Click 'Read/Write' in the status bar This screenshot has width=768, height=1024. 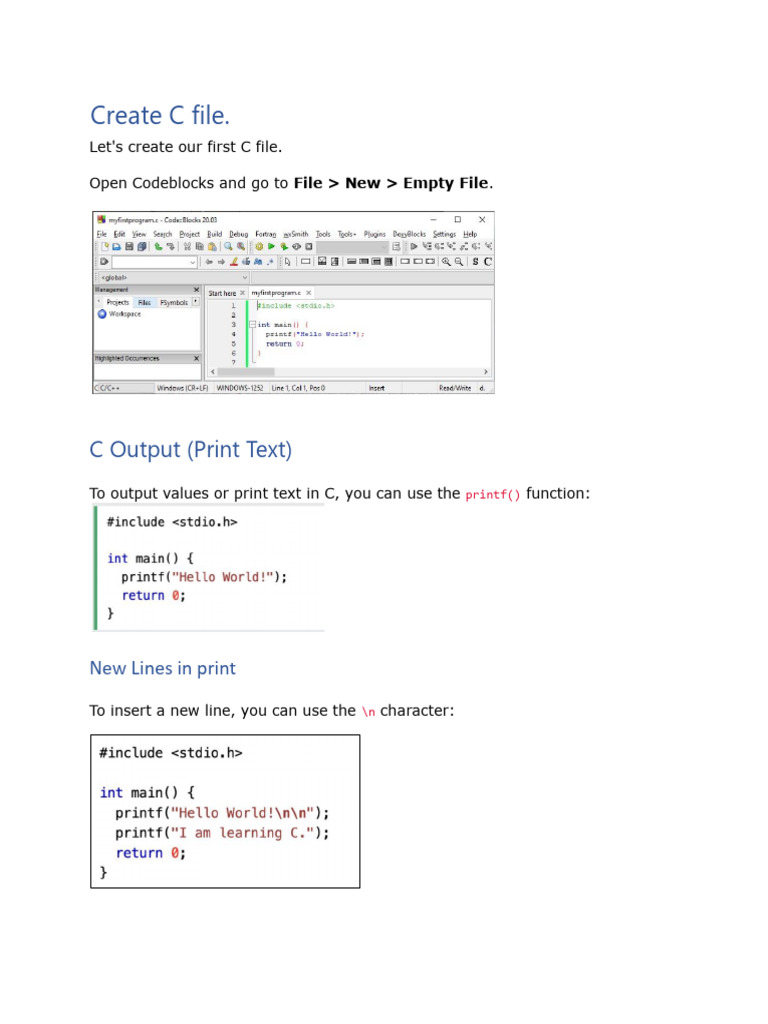tap(455, 388)
